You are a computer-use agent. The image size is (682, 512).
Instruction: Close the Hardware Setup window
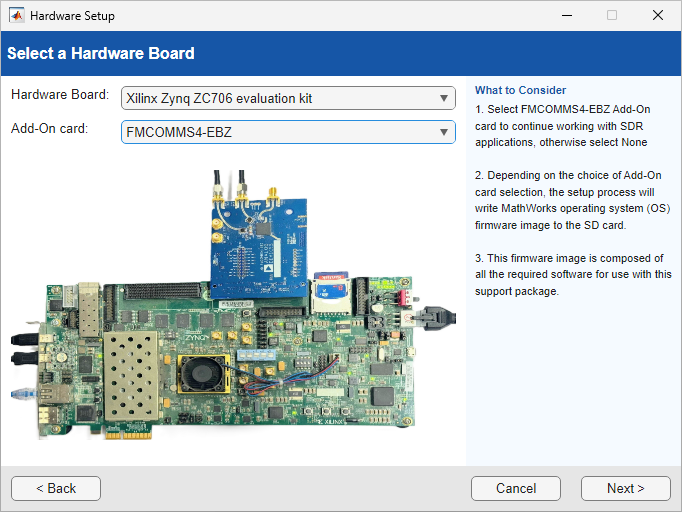tap(657, 16)
